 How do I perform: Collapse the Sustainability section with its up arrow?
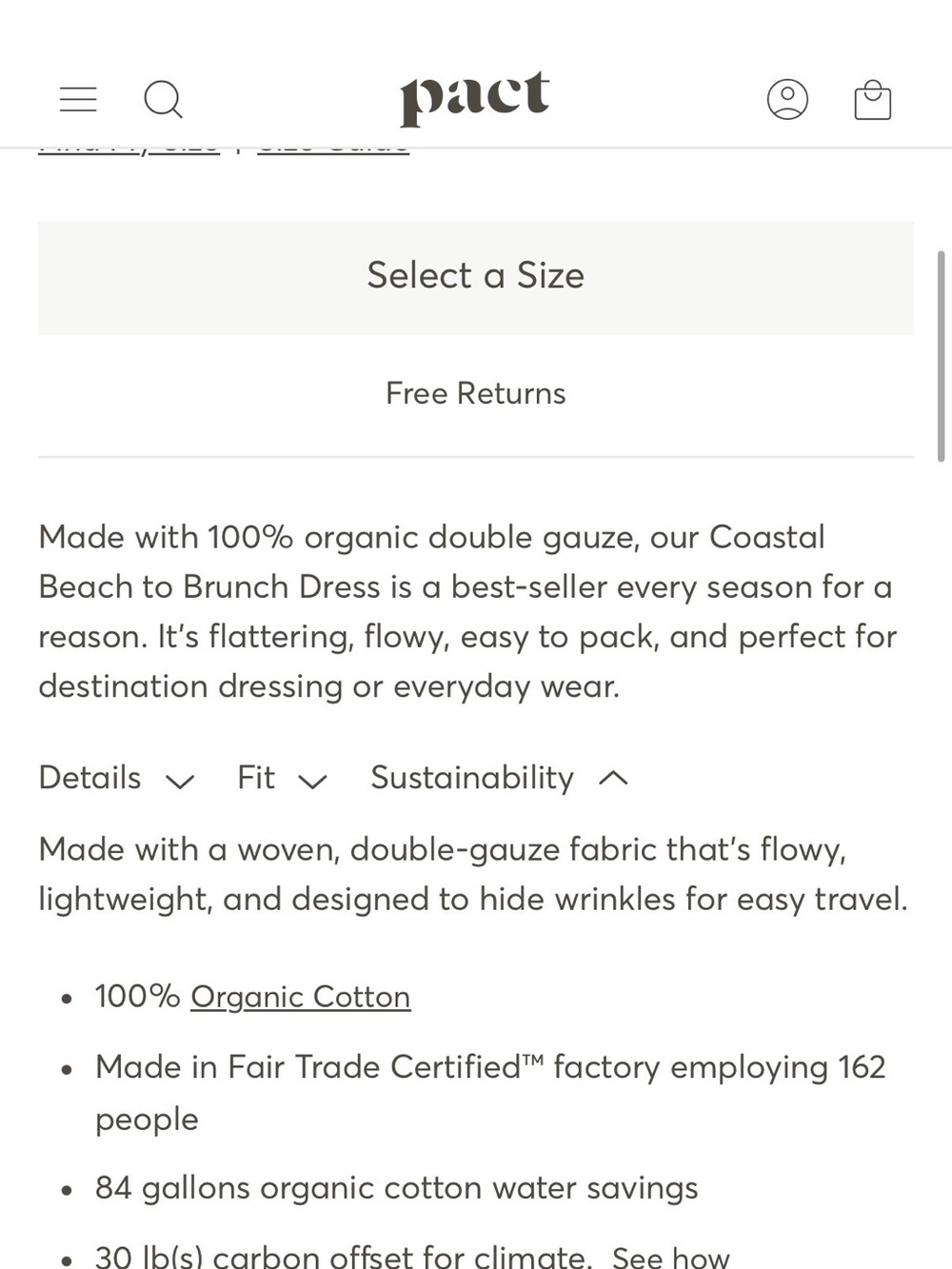tap(613, 778)
